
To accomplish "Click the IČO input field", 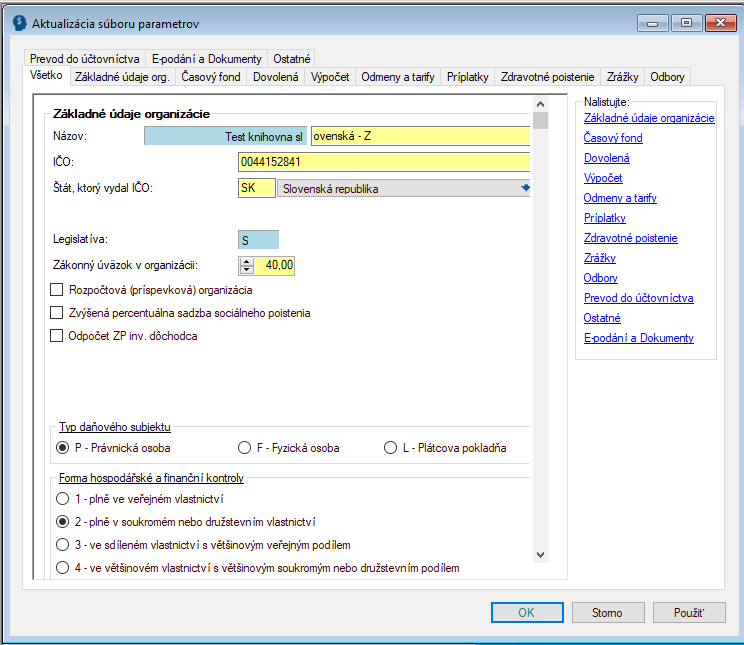I will 384,162.
